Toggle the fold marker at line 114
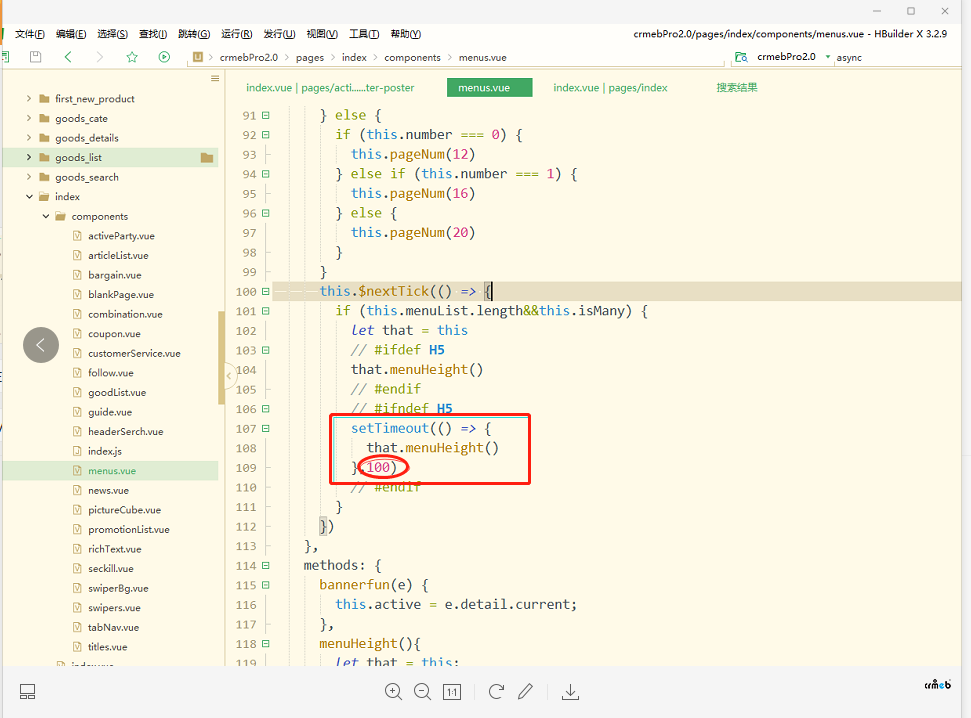 point(265,566)
